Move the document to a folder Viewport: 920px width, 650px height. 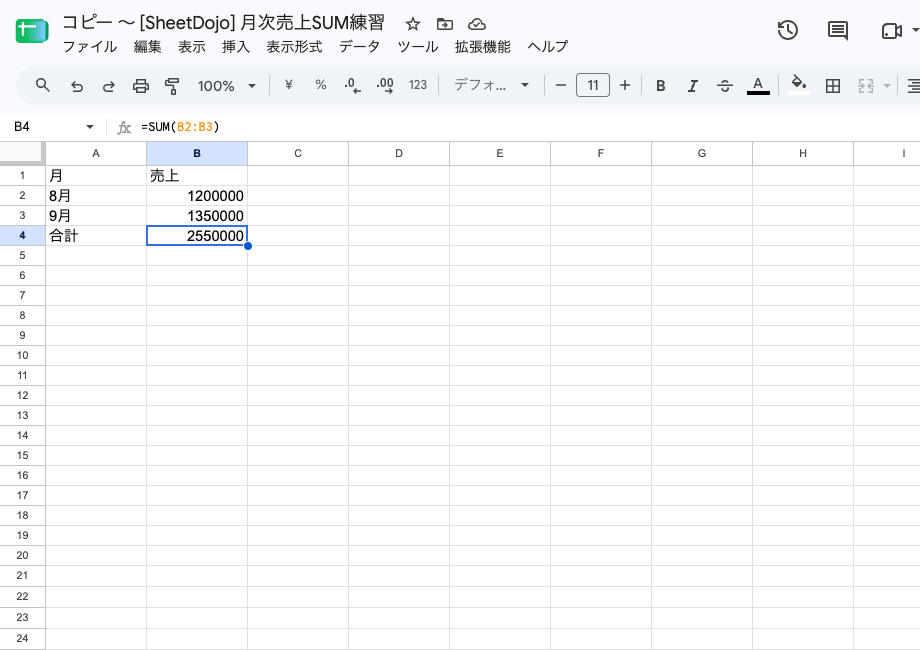pos(445,24)
